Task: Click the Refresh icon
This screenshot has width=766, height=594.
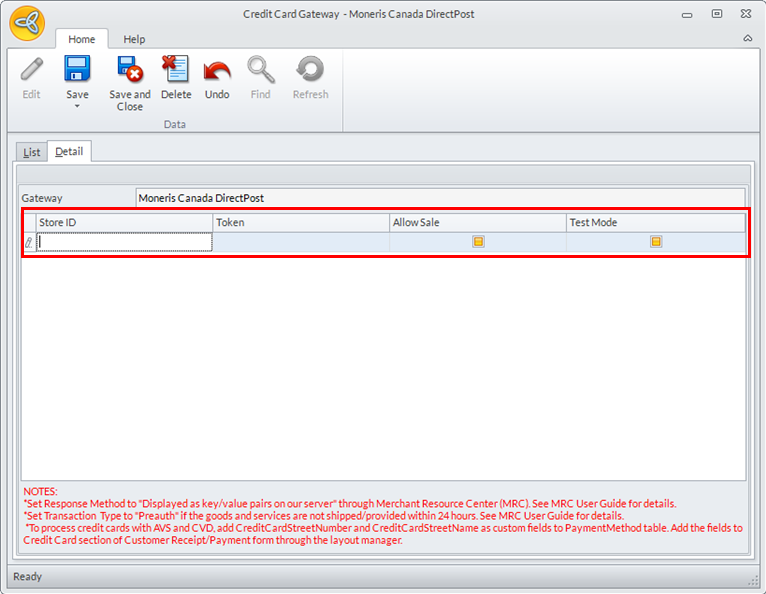Action: [310, 69]
